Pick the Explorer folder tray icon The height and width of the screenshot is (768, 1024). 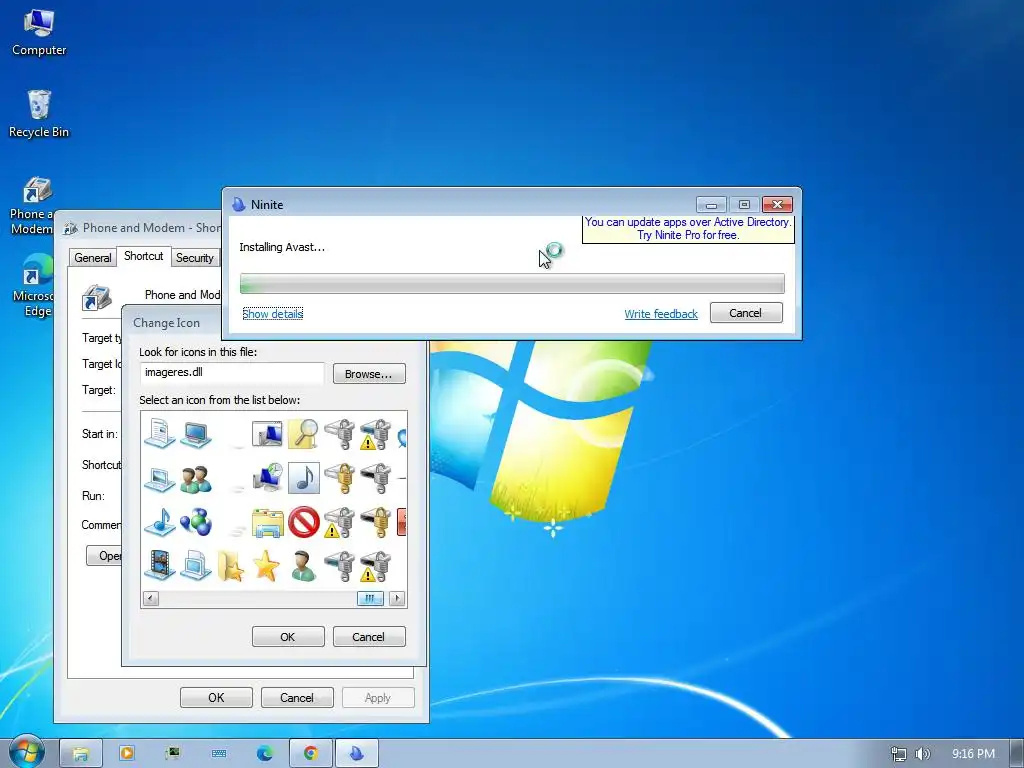(267, 522)
